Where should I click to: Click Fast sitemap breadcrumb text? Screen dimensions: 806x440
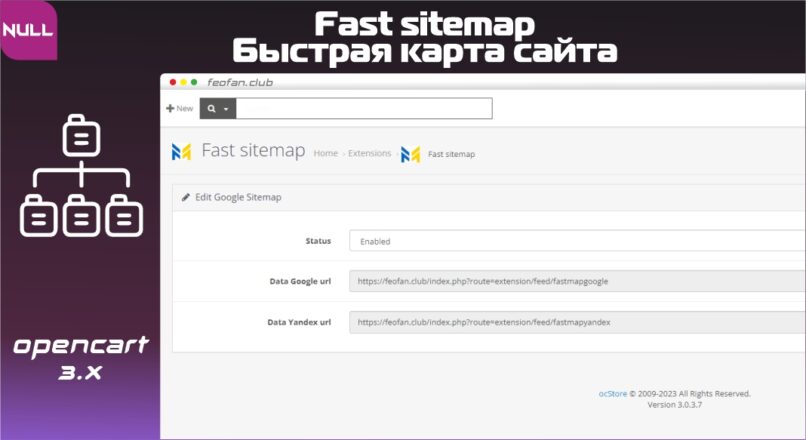[x=451, y=154]
